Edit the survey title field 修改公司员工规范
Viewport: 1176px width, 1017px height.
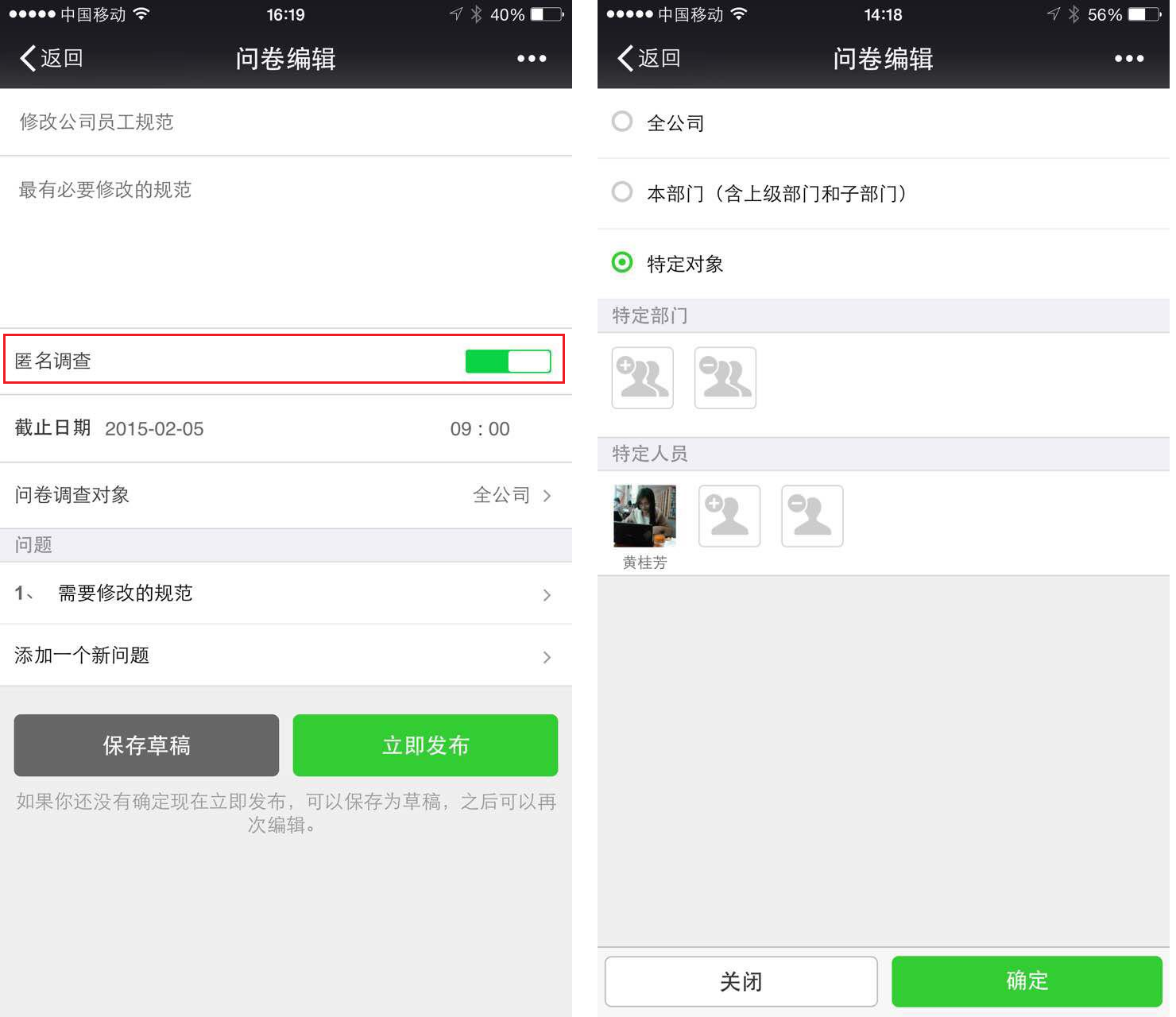(x=286, y=122)
